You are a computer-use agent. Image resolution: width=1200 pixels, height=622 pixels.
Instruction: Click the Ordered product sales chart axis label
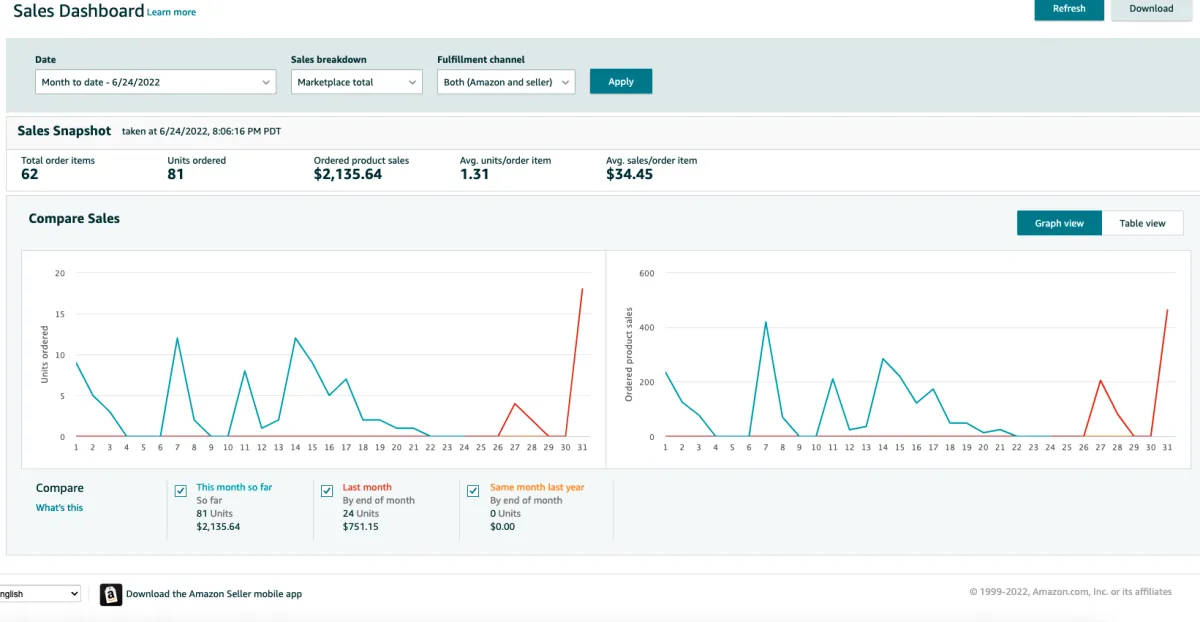tap(629, 354)
